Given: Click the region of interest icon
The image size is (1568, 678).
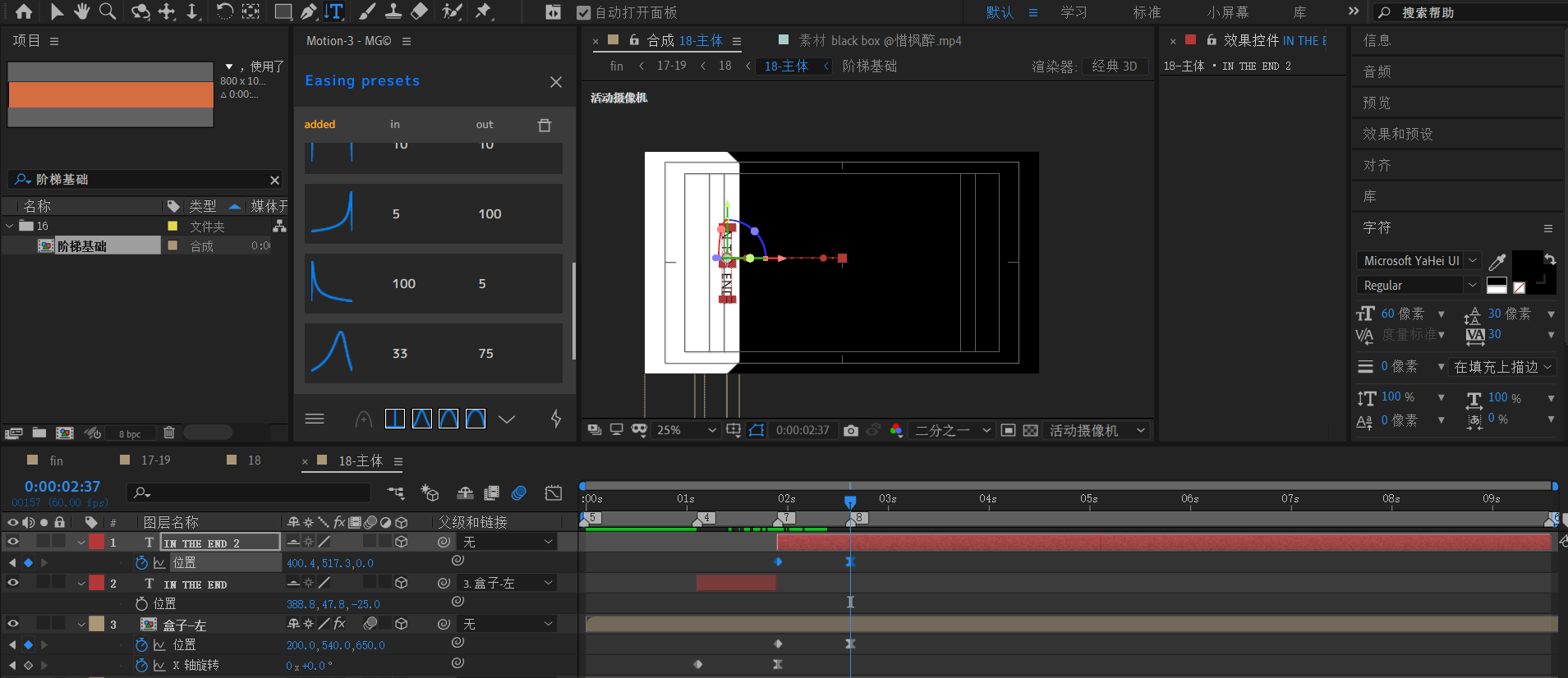Looking at the screenshot, I should pos(1008,430).
